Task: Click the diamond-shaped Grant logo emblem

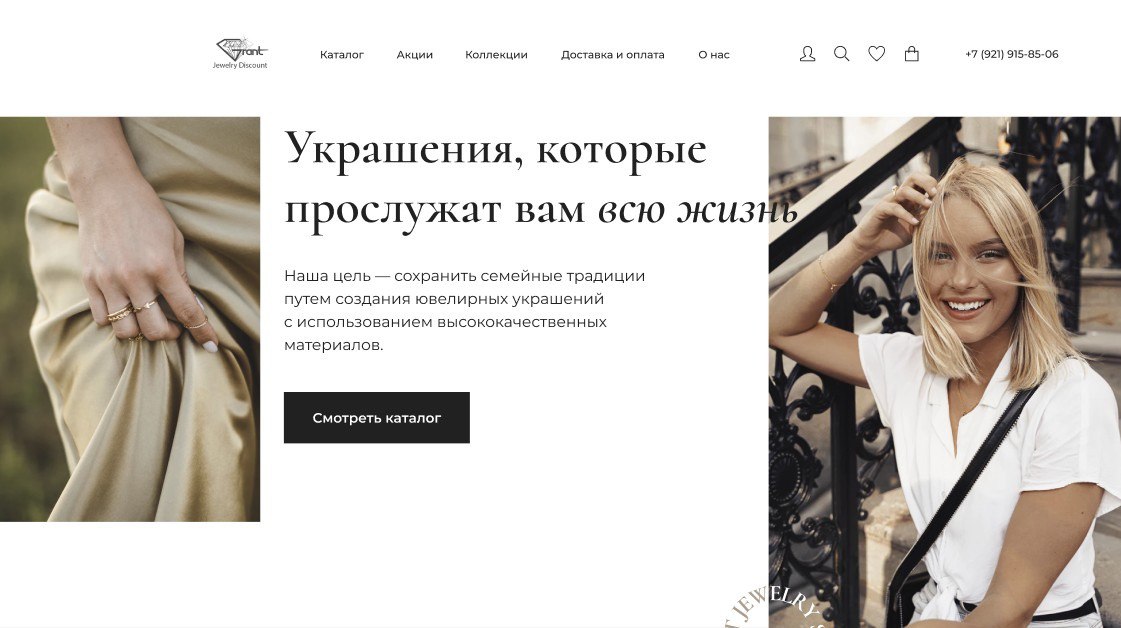Action: pos(241,49)
